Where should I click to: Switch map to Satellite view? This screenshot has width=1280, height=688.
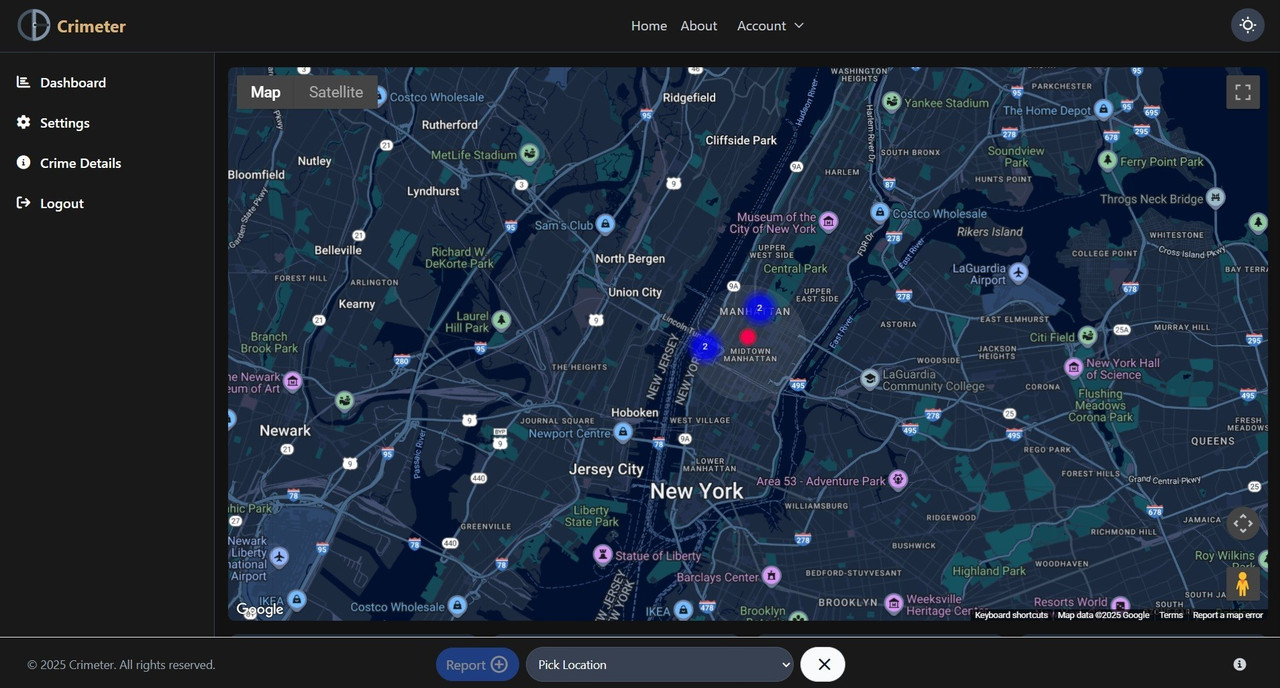336,92
